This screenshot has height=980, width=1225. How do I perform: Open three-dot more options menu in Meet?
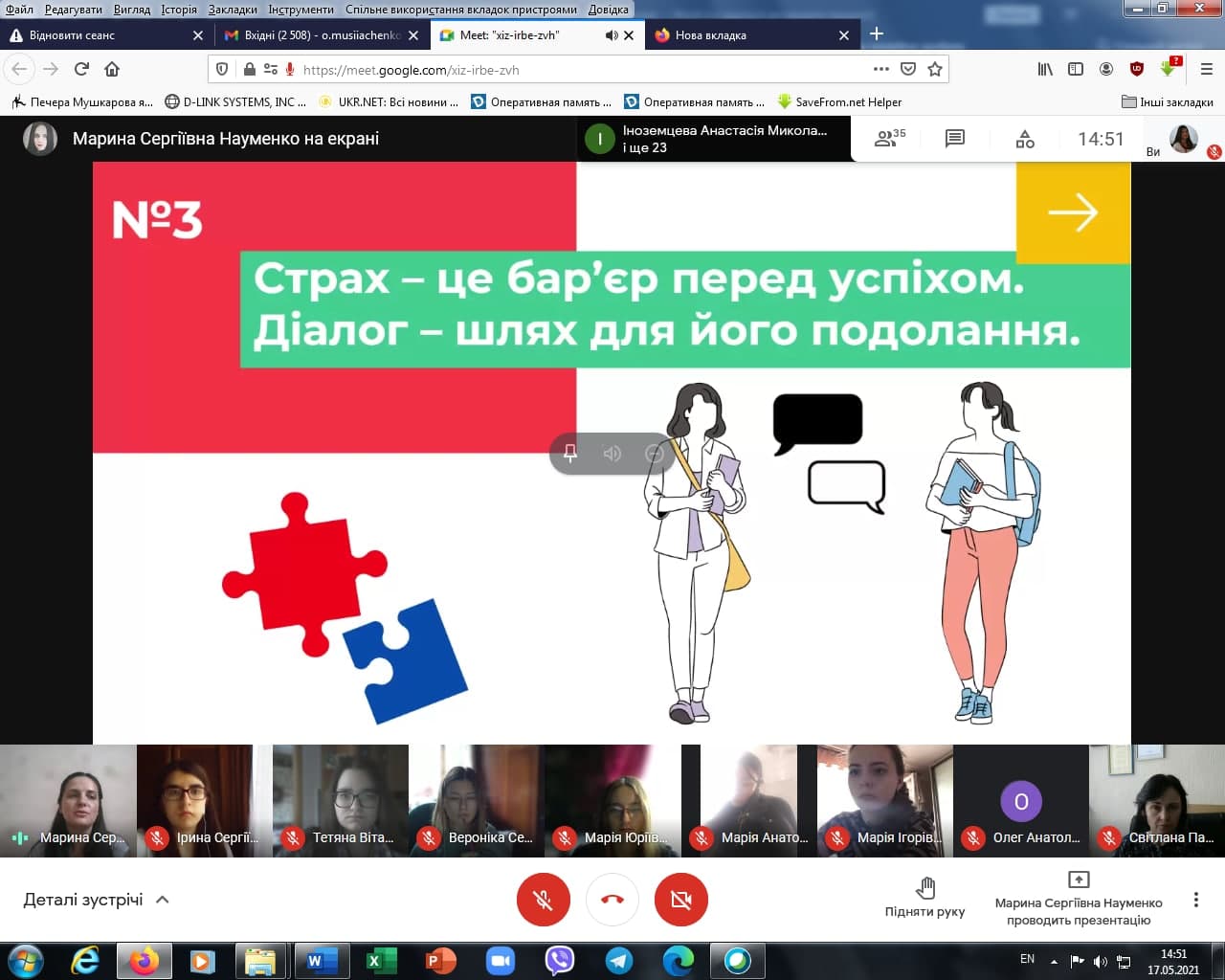(1195, 900)
